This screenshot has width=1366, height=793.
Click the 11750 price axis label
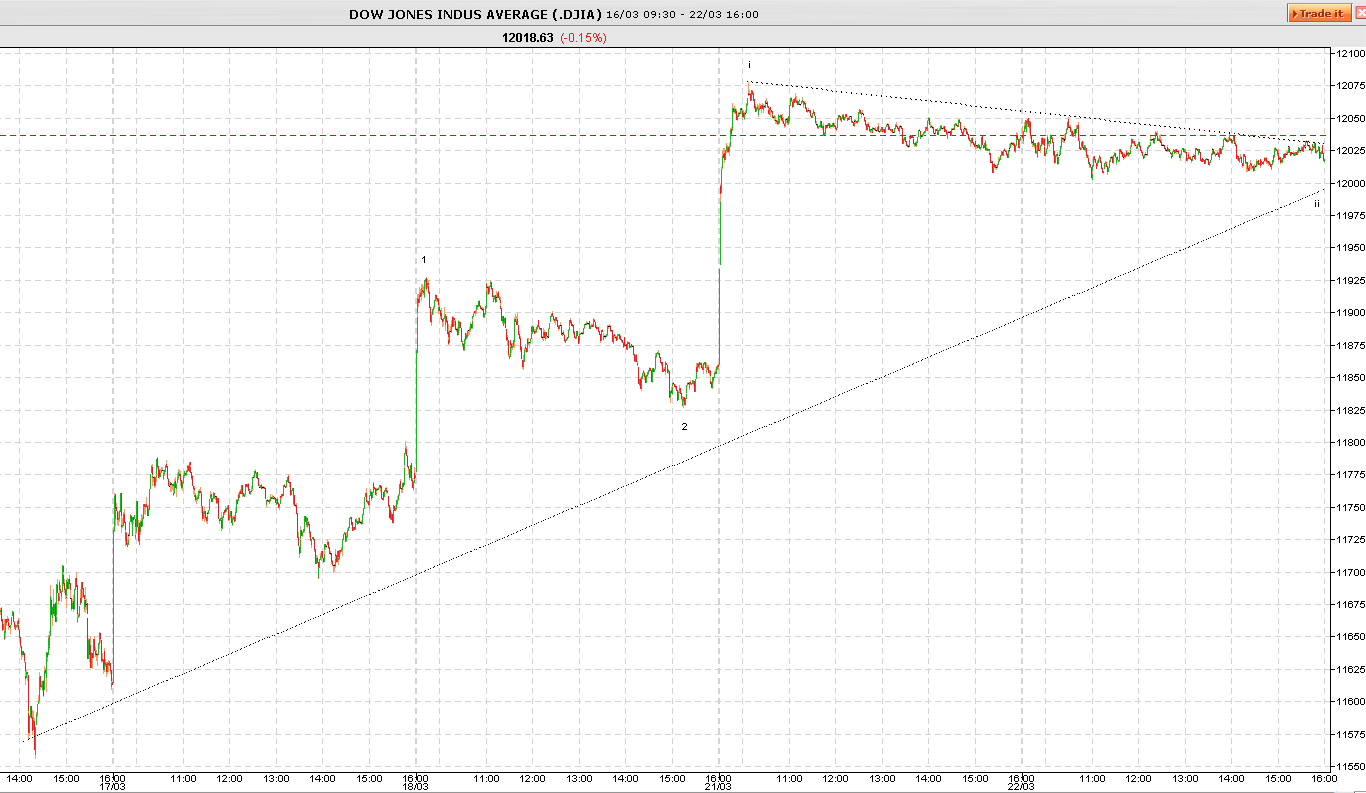click(x=1349, y=508)
